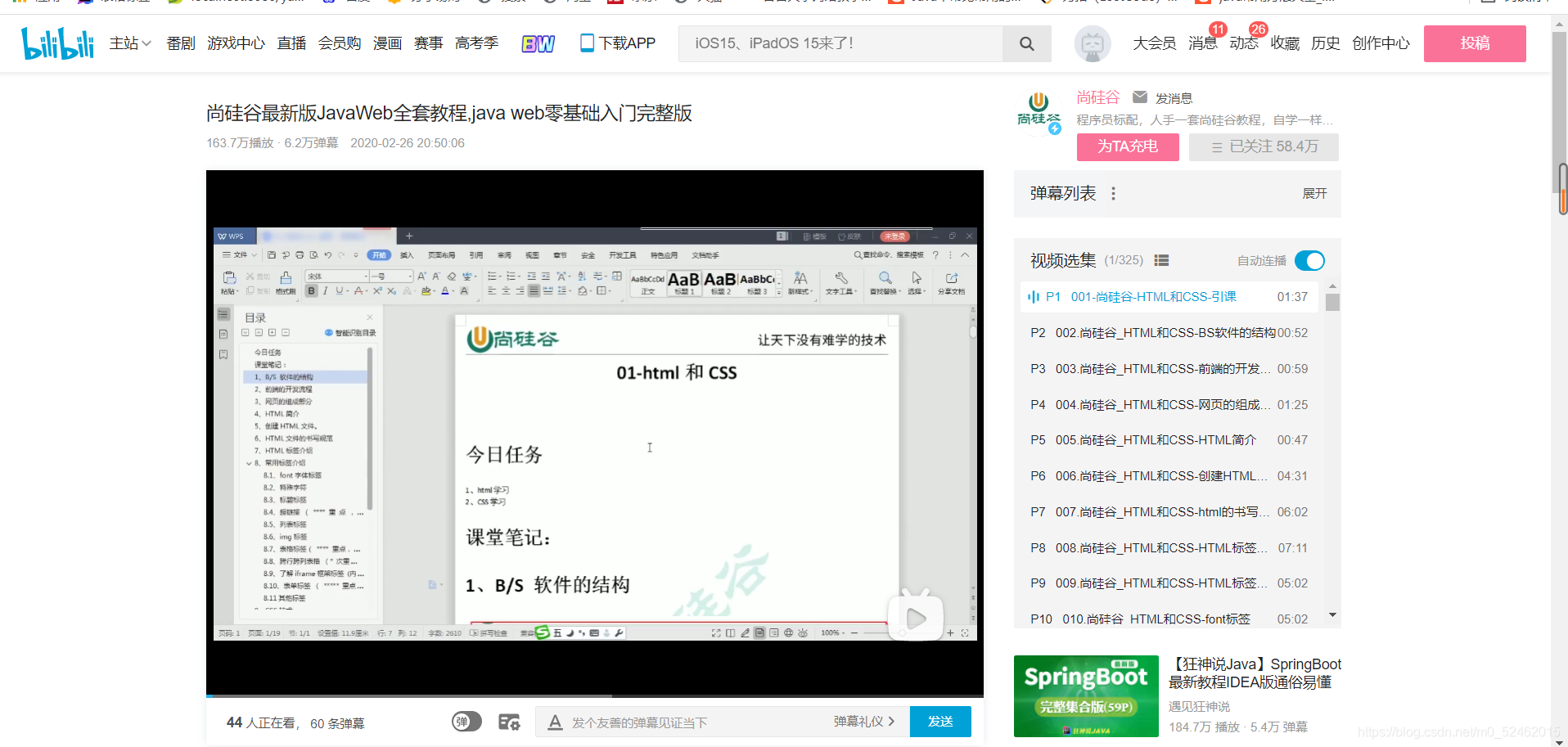The height and width of the screenshot is (747, 1568).
Task: Click the search magnifier button
Action: pos(1027,43)
